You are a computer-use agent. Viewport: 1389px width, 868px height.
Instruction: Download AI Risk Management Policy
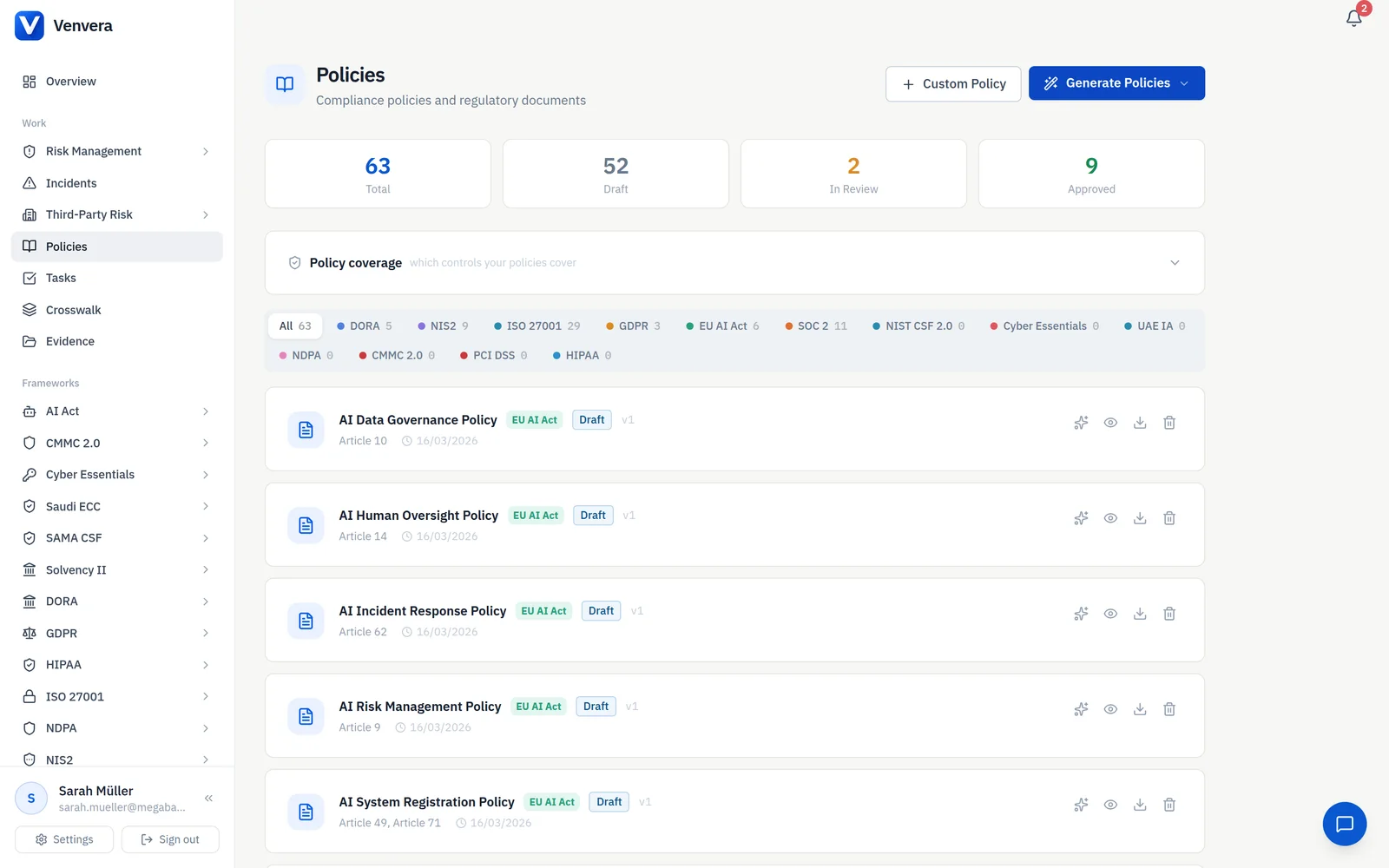click(x=1140, y=709)
